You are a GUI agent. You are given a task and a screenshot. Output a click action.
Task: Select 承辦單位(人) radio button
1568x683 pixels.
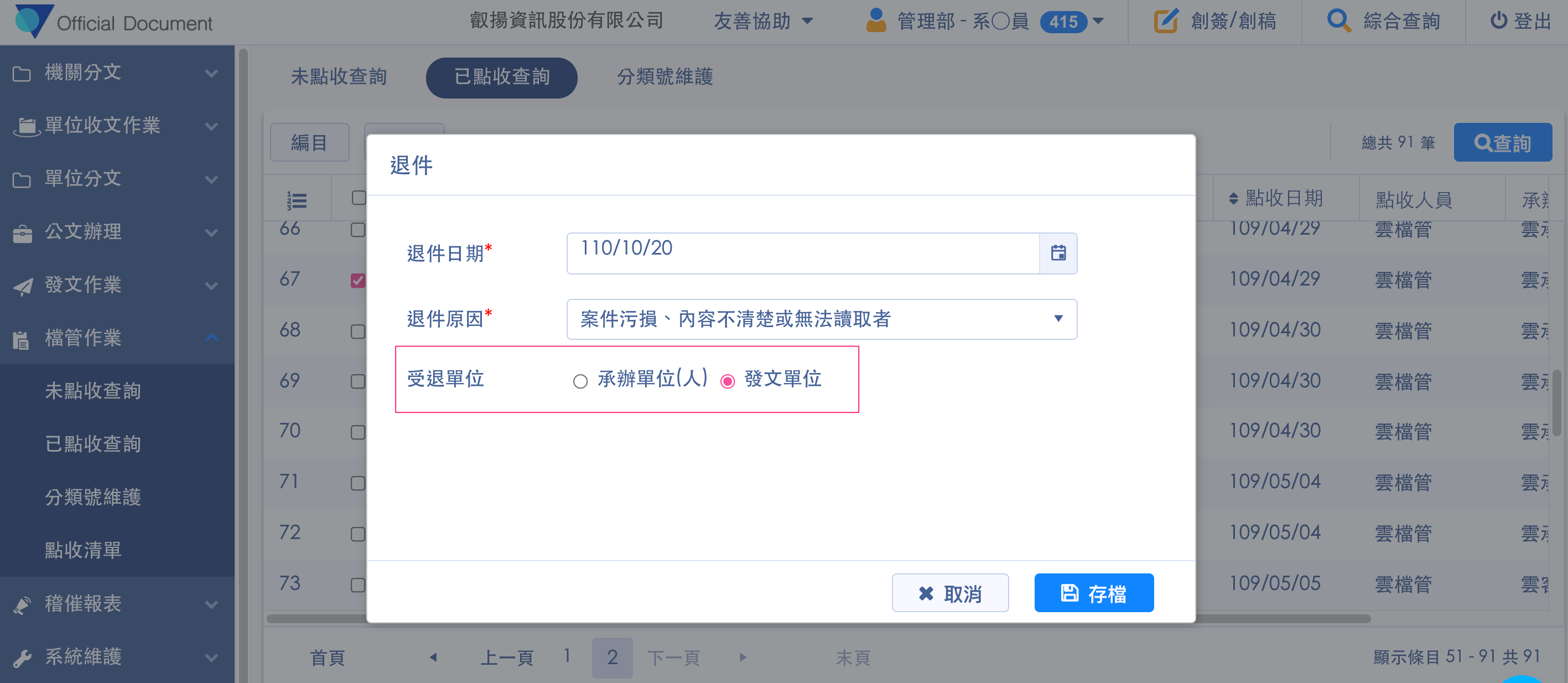580,381
